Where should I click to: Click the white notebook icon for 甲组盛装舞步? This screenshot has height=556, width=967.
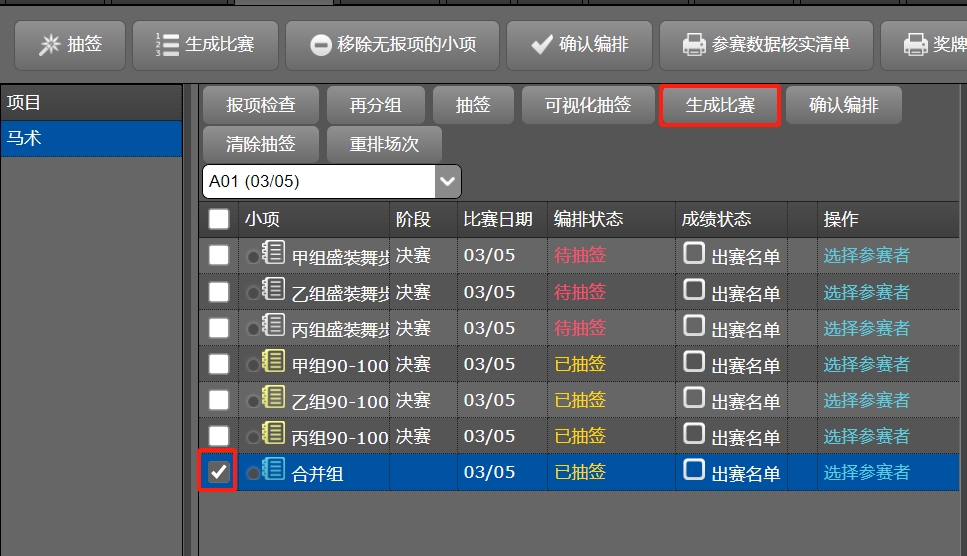273,253
